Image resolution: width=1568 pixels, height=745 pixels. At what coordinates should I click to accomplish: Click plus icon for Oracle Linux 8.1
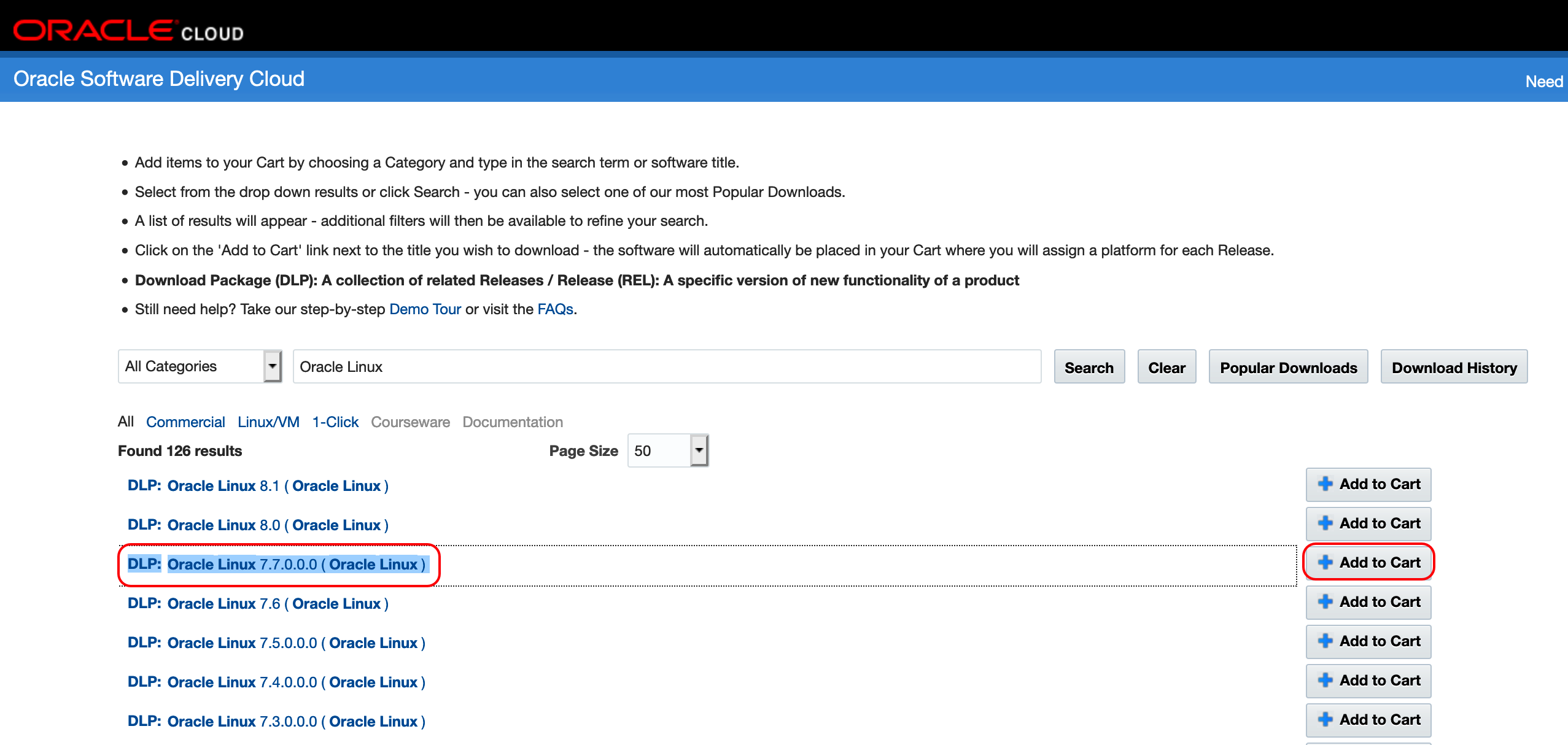[1325, 484]
